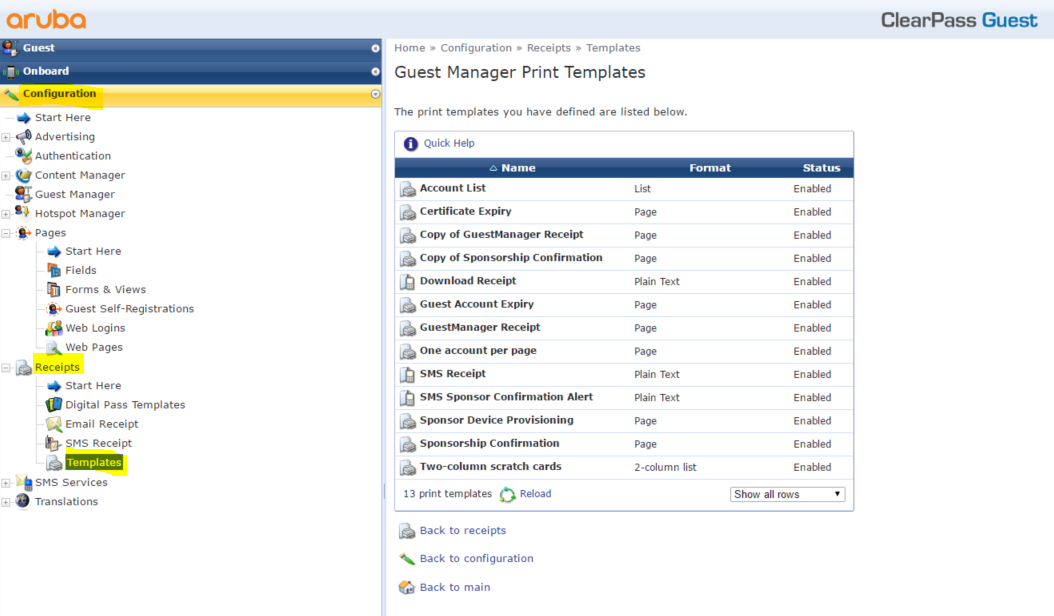Click the printer icon beside Receipts
The width and height of the screenshot is (1054, 616).
click(x=24, y=367)
